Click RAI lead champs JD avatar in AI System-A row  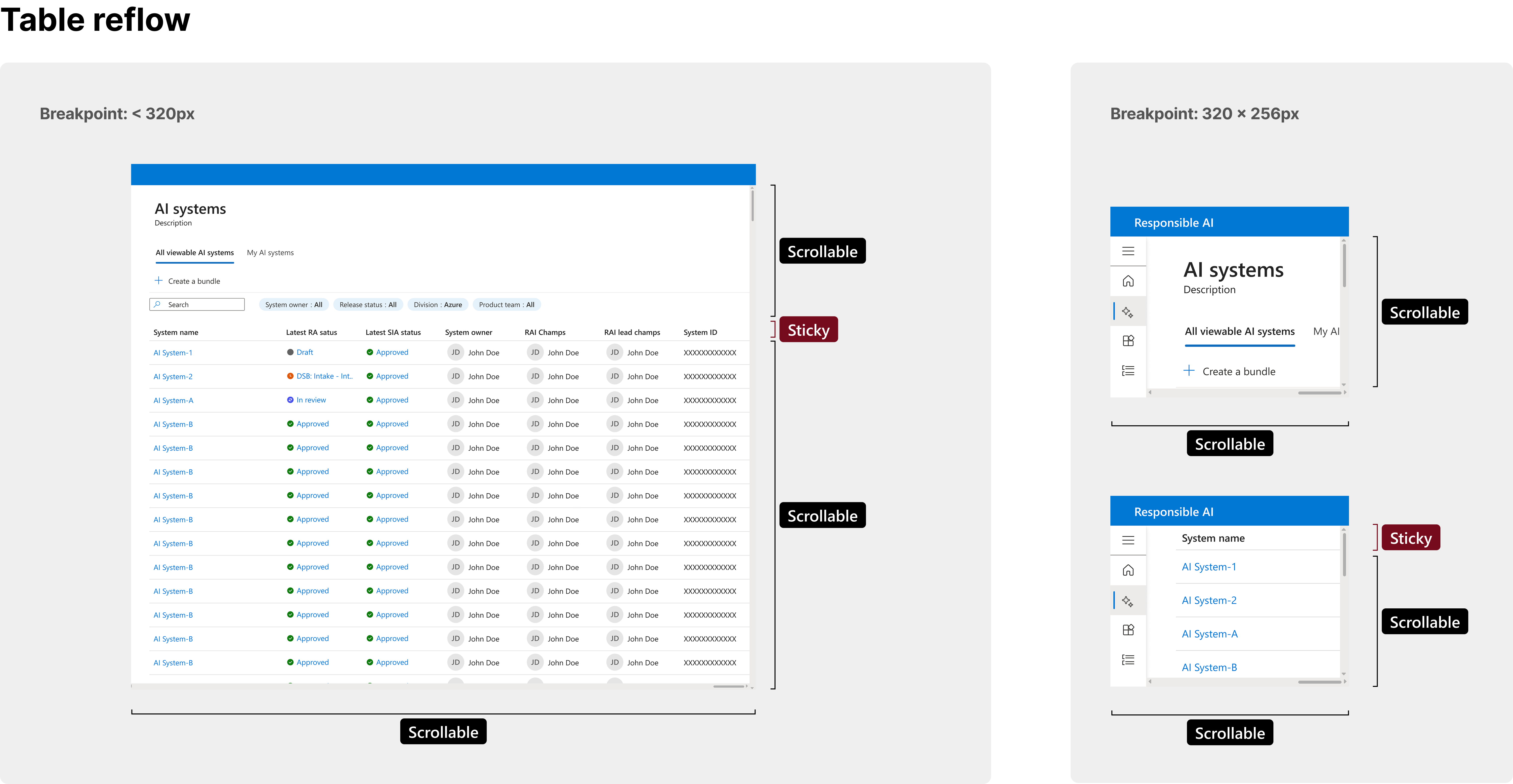point(614,400)
